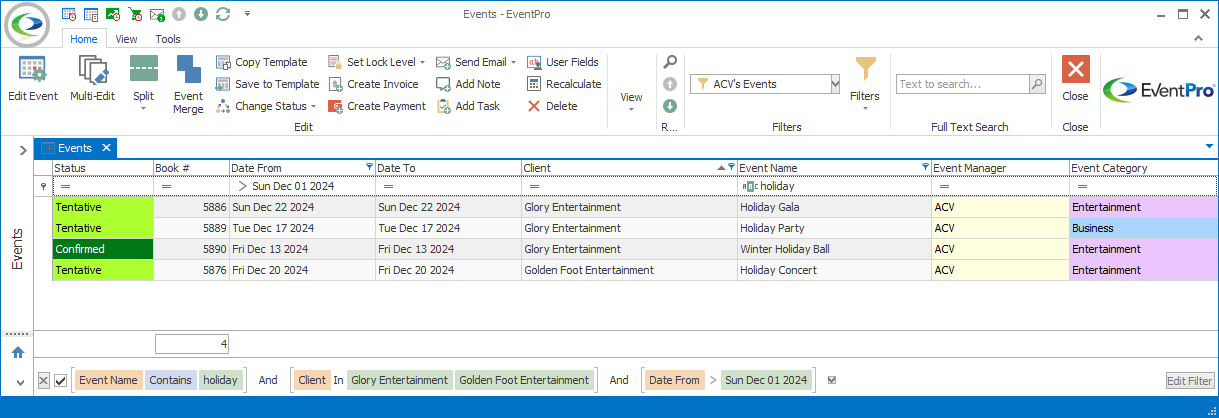Open the ACV's Events filter combo box
The height and width of the screenshot is (418, 1219).
click(x=835, y=84)
